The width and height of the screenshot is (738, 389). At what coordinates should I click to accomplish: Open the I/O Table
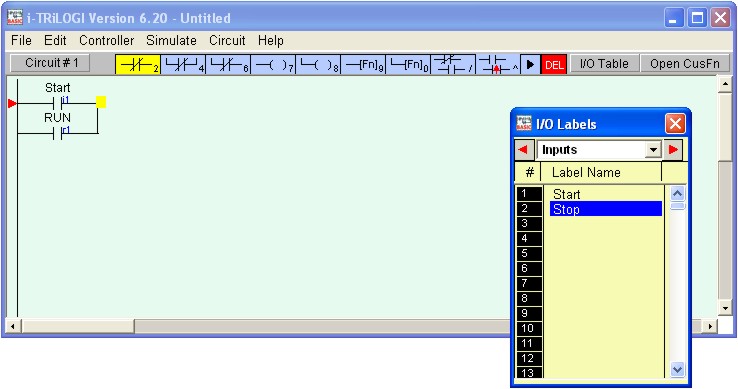tap(604, 64)
